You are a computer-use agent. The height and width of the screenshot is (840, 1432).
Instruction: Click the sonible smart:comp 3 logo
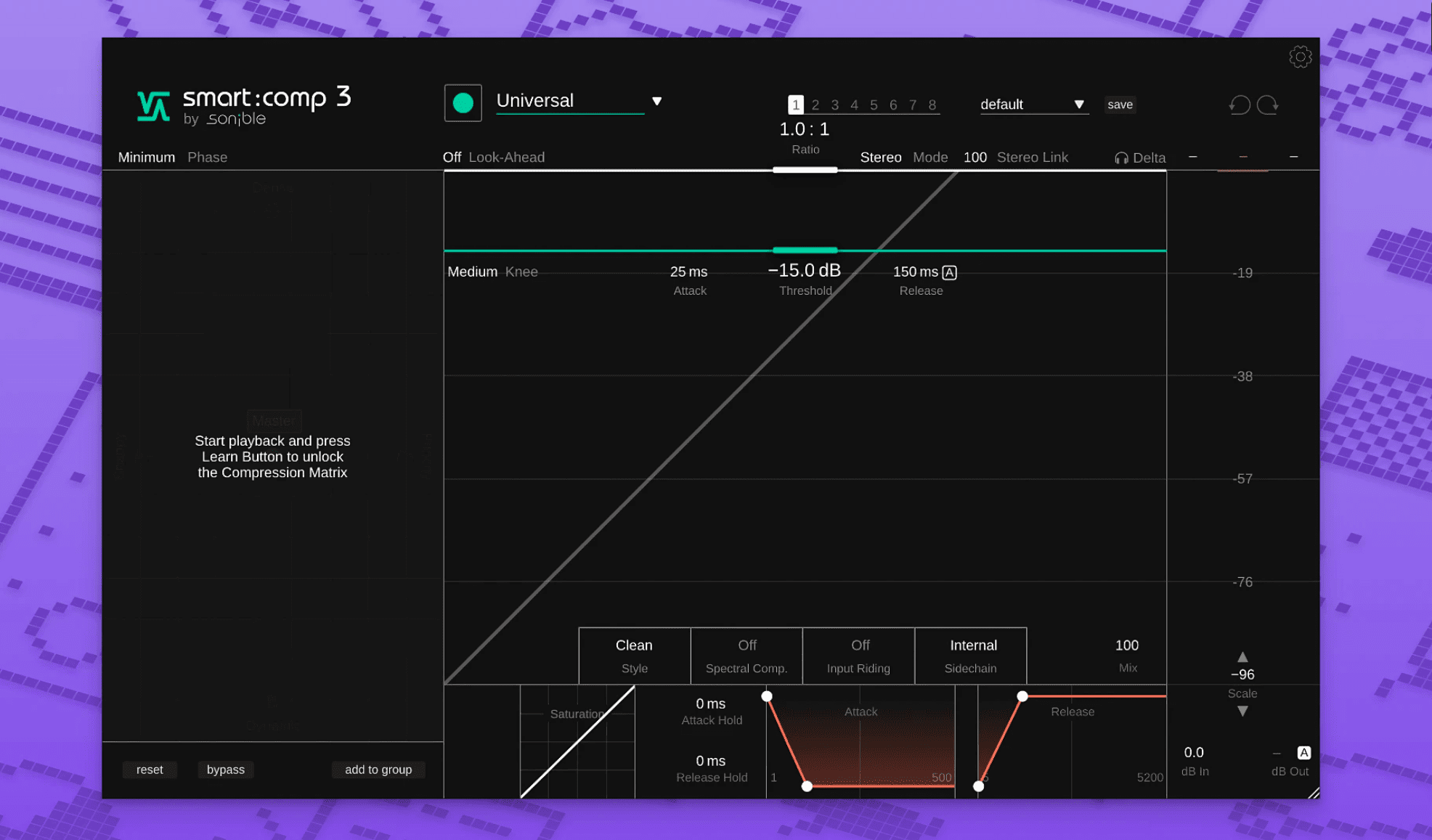point(244,105)
